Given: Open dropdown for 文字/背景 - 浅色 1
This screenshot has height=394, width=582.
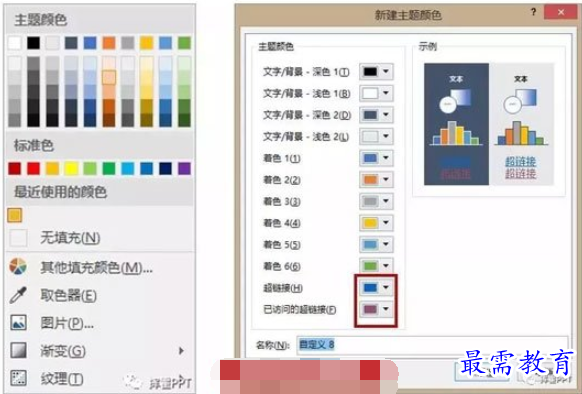Looking at the screenshot, I should point(376,93).
